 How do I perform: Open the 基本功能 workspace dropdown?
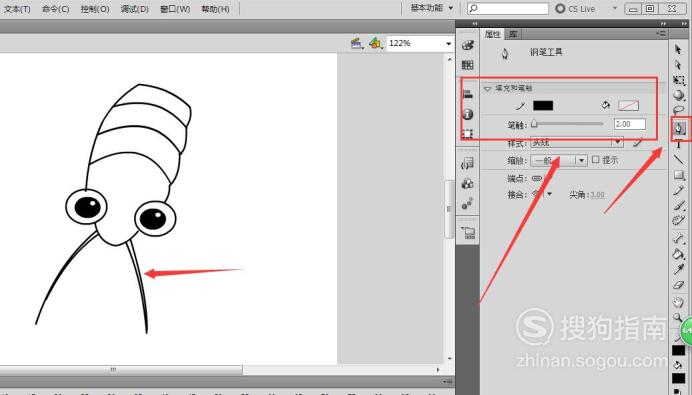(432, 8)
